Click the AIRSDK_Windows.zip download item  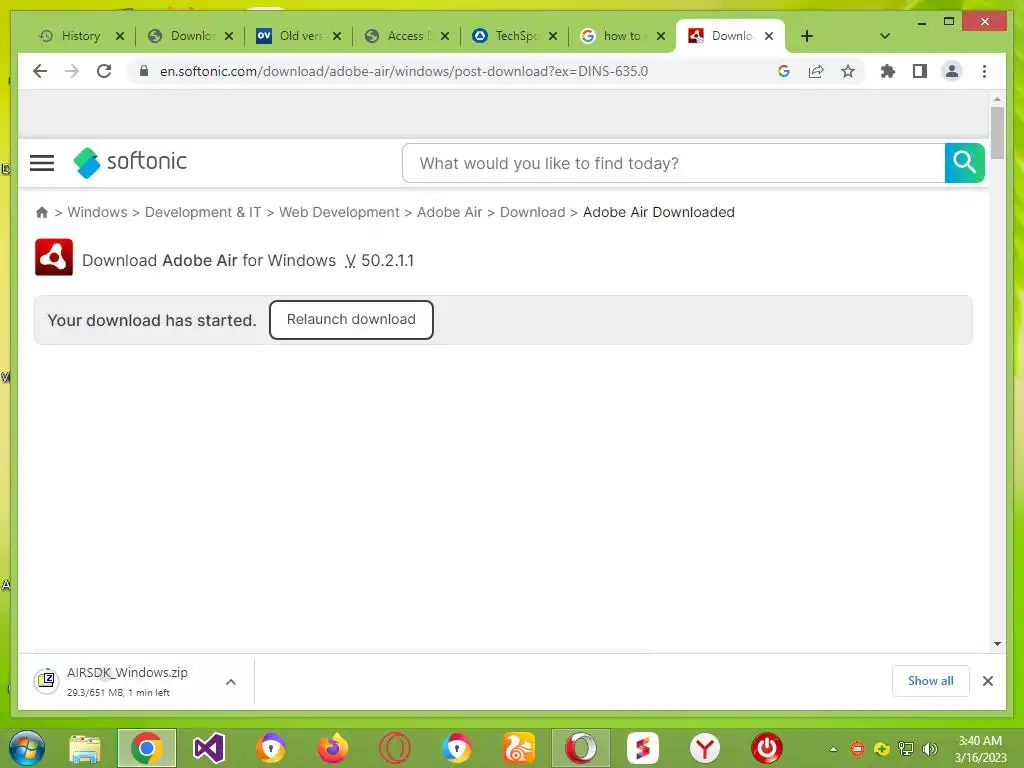click(127, 681)
